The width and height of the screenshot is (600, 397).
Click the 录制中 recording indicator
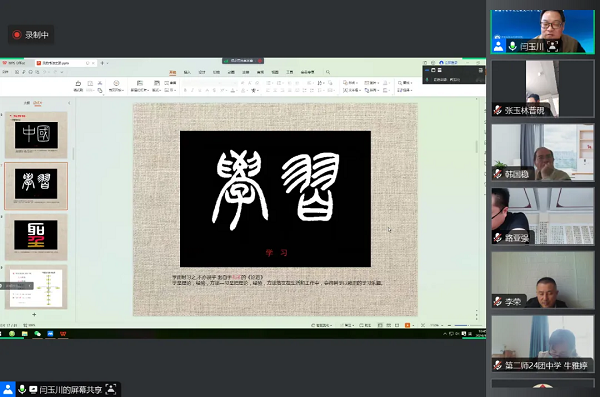coord(31,35)
